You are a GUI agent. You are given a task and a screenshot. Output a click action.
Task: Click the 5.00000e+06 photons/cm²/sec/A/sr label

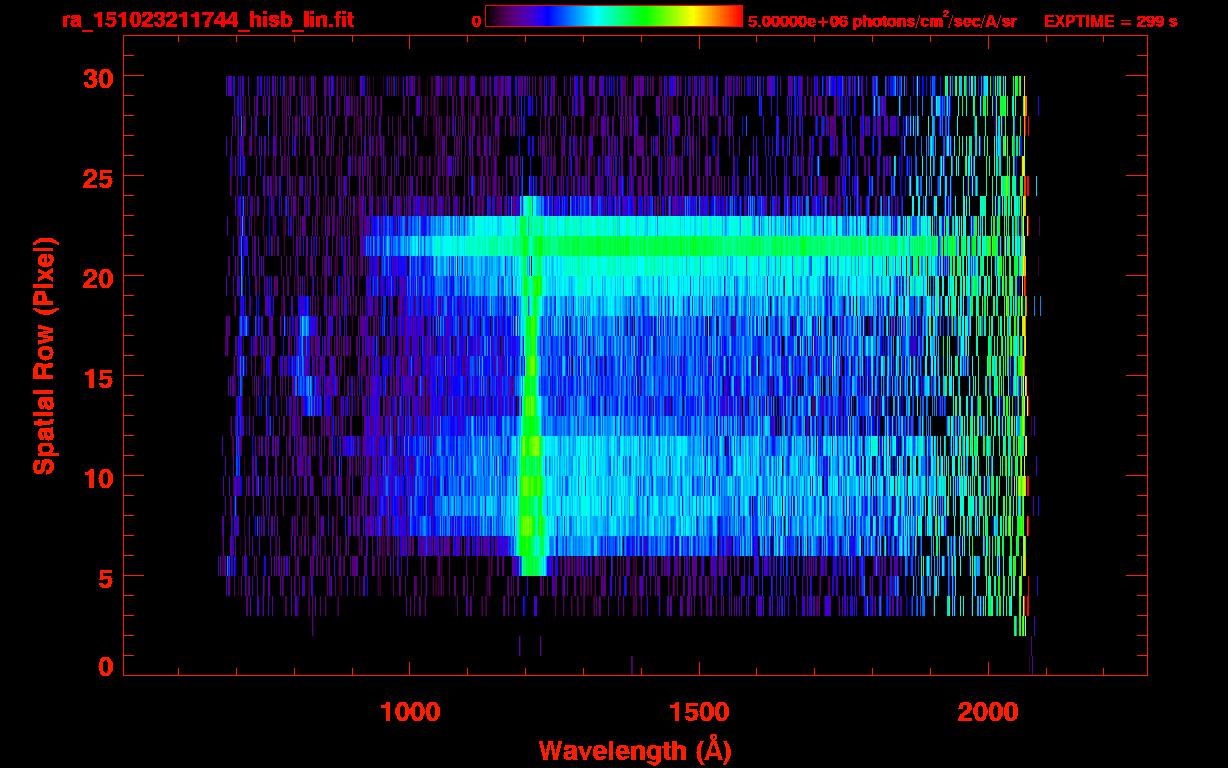pyautogui.click(x=882, y=20)
